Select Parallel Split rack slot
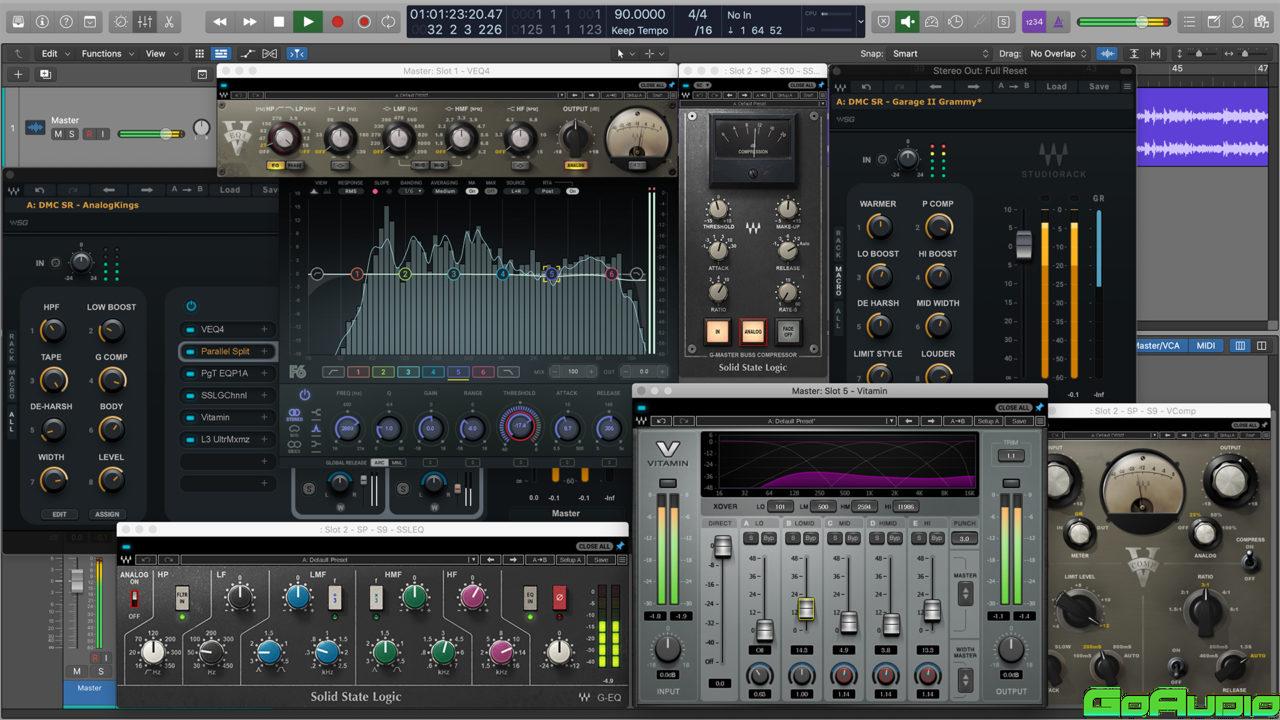 (x=227, y=351)
